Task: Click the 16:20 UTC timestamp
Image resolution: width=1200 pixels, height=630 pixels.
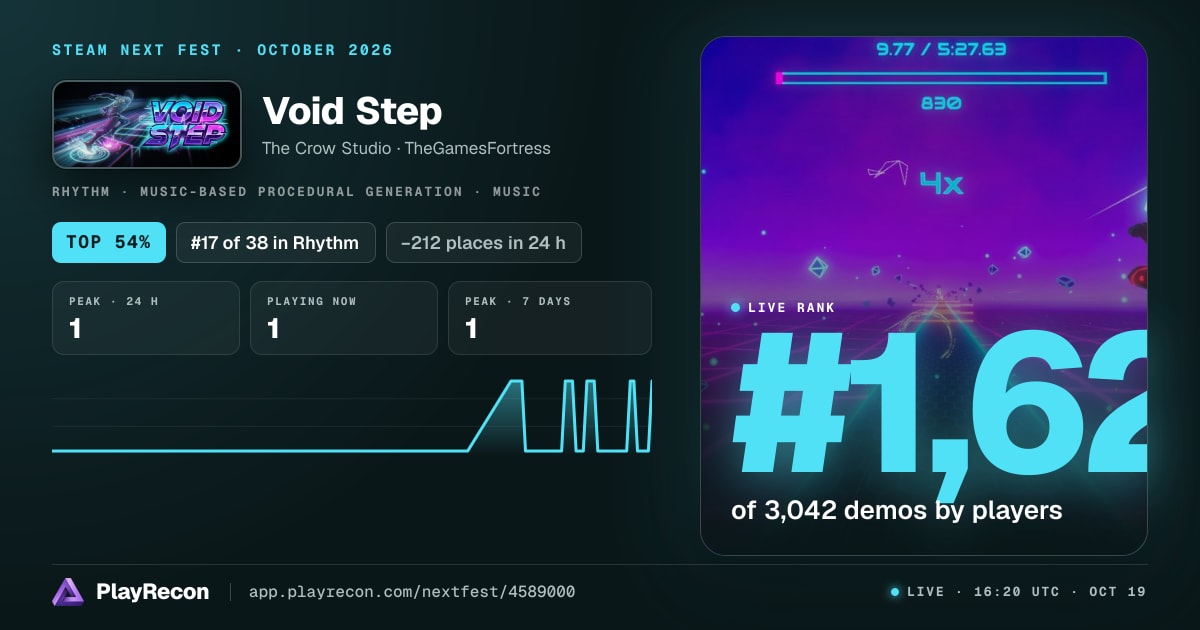Action: [x=1016, y=592]
